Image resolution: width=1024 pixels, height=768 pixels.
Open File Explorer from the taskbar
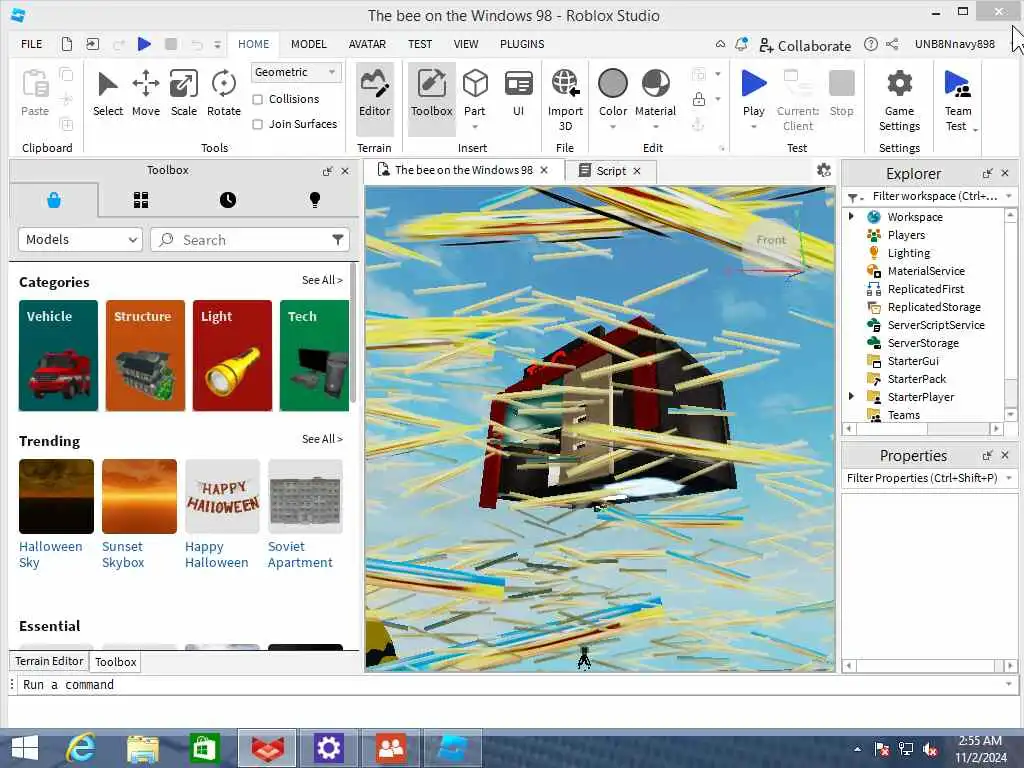tap(142, 748)
